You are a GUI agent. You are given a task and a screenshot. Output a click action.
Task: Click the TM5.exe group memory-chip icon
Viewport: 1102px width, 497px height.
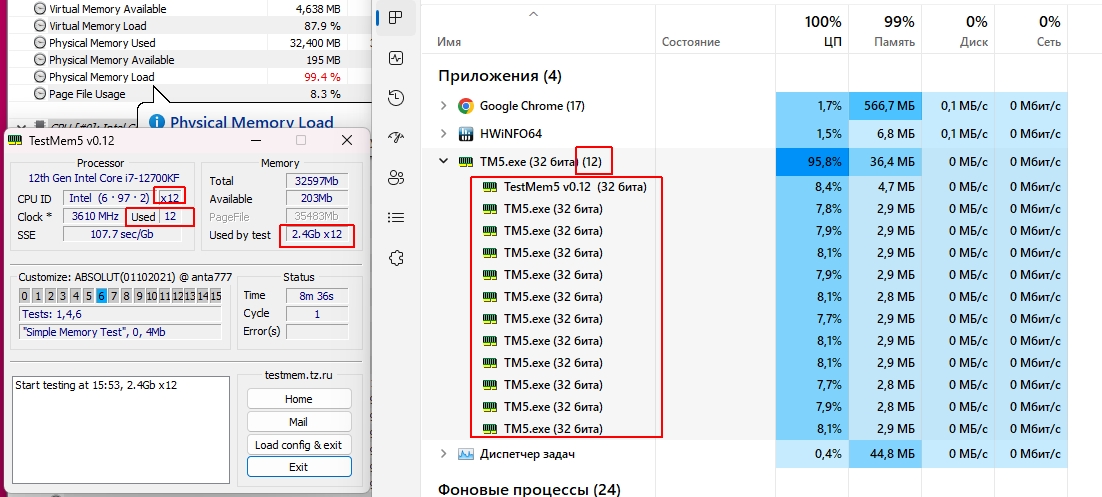465,162
